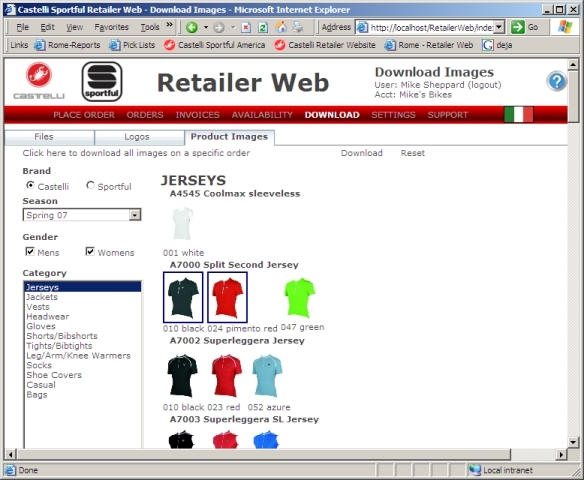The width and height of the screenshot is (584, 480).
Task: Select the Castelli brand radio button
Action: 30,185
